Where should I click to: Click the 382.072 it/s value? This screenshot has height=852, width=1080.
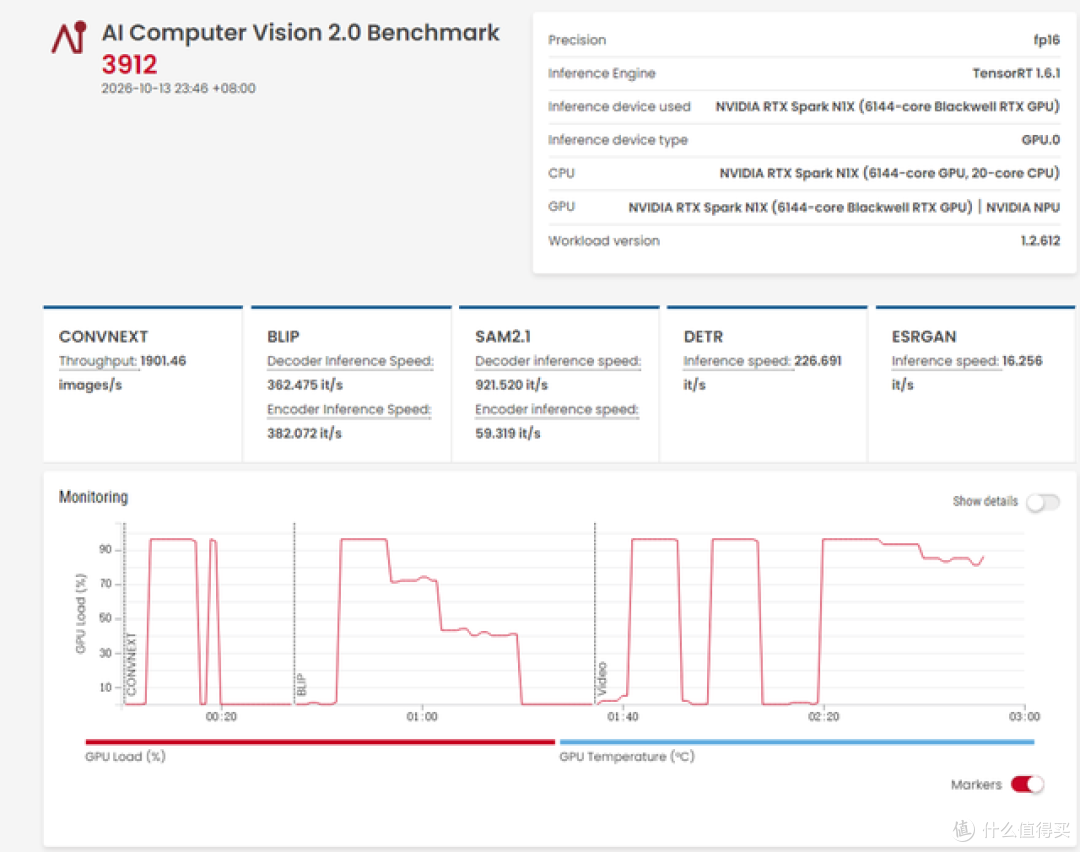(x=304, y=433)
